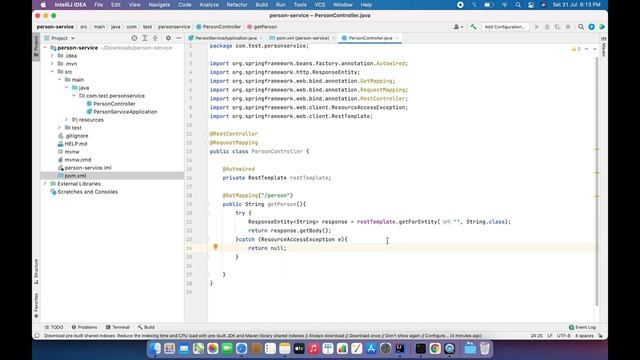640x360 pixels.
Task: Open IntelliJ IDEA icon in the Dock
Action: (x=400, y=349)
